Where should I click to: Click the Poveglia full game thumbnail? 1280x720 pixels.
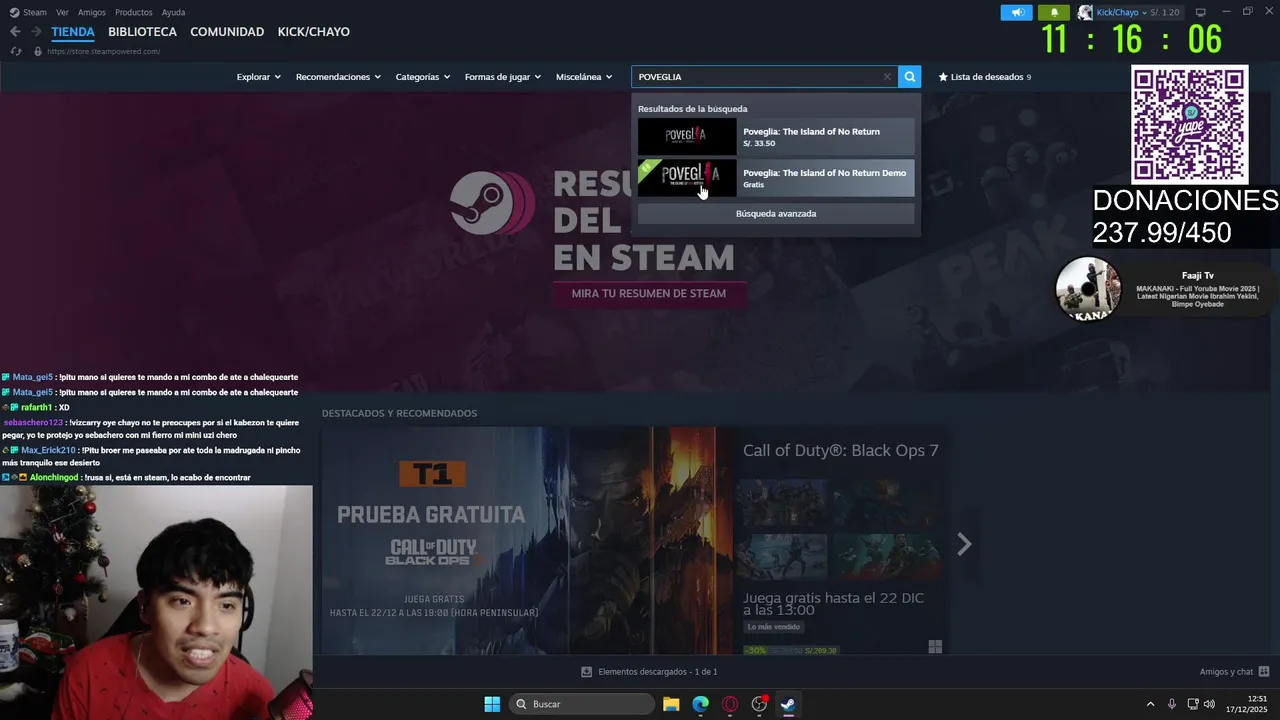pyautogui.click(x=687, y=137)
